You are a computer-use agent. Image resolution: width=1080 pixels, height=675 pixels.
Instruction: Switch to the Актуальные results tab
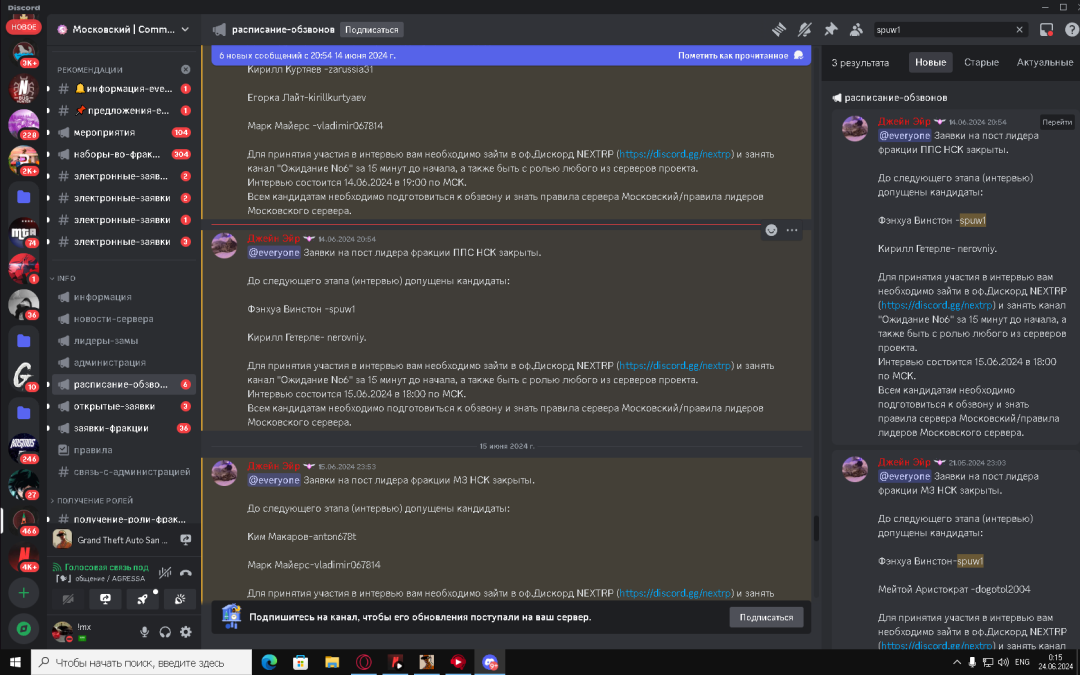[1045, 63]
